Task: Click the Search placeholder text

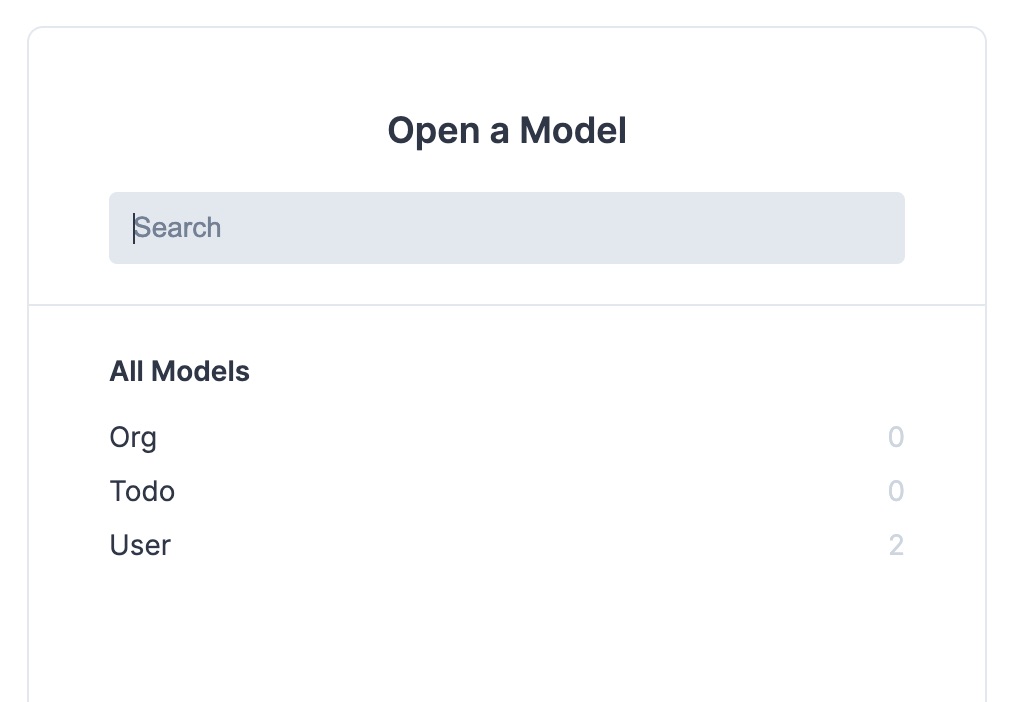Action: (178, 228)
